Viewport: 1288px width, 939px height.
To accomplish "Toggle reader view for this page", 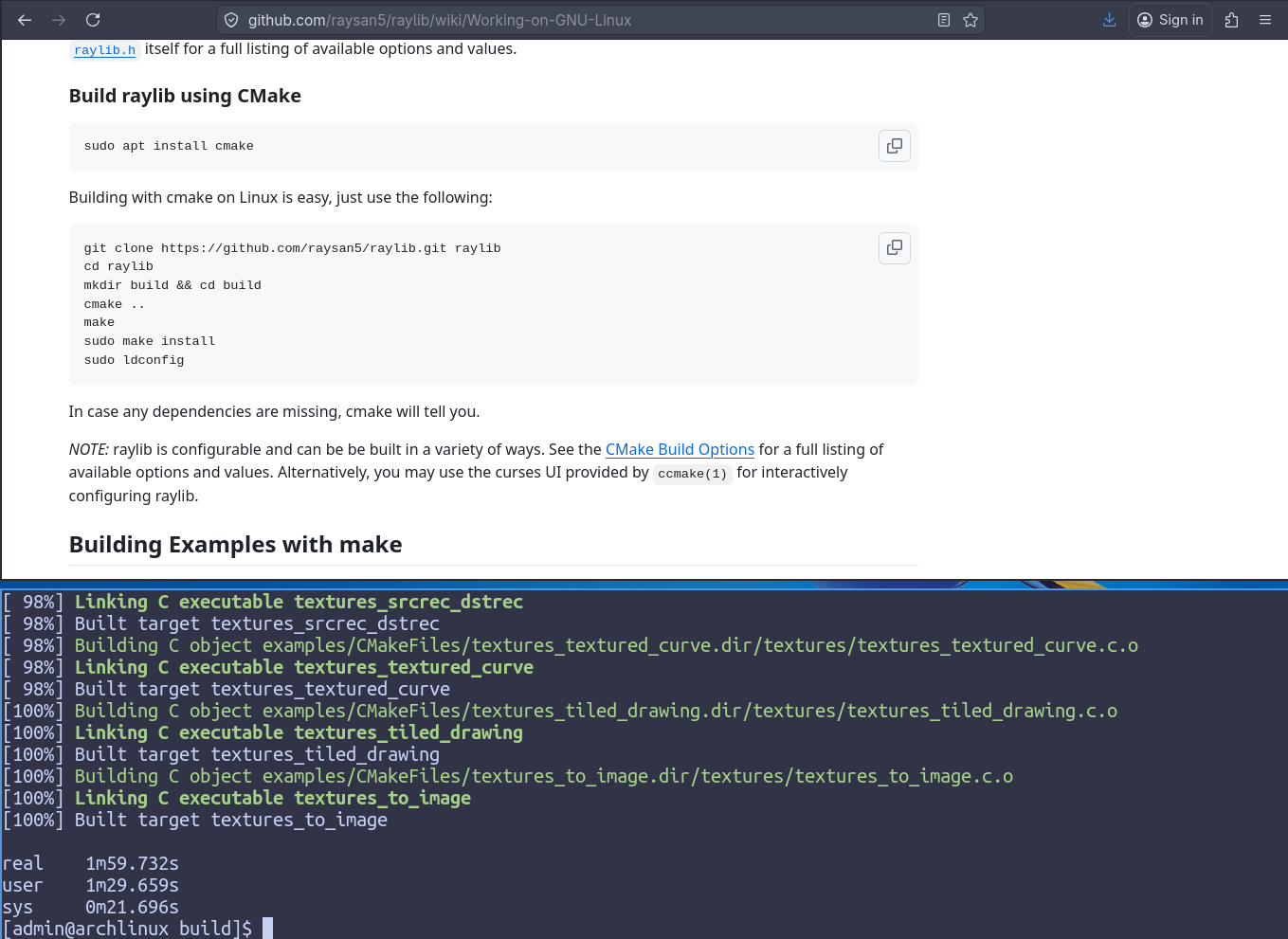I will [944, 20].
